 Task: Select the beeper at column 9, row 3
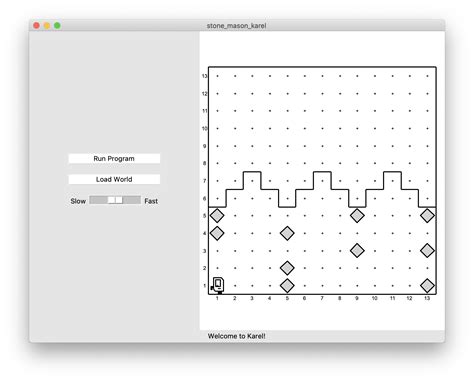357,250
